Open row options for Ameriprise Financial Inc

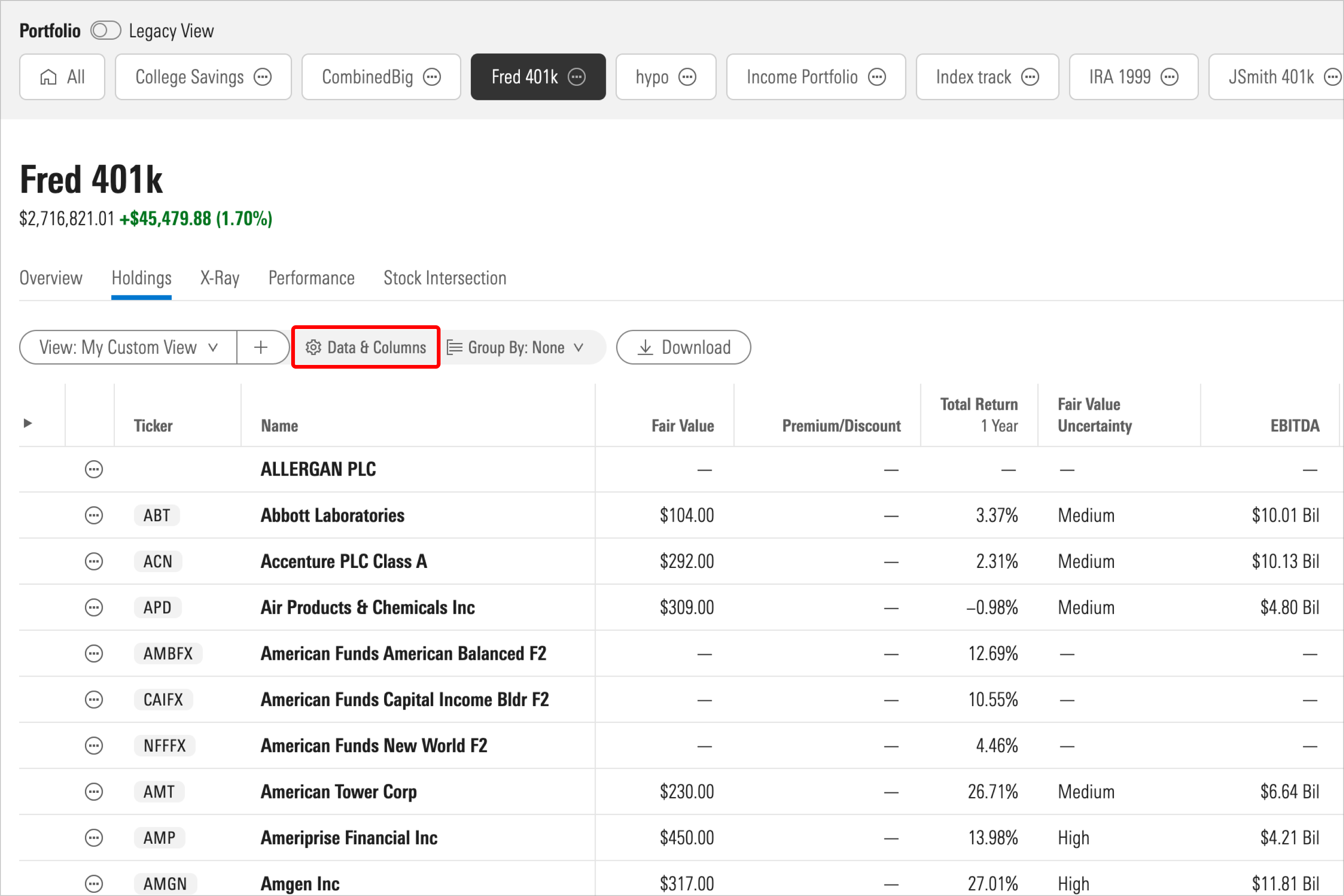pyautogui.click(x=94, y=838)
